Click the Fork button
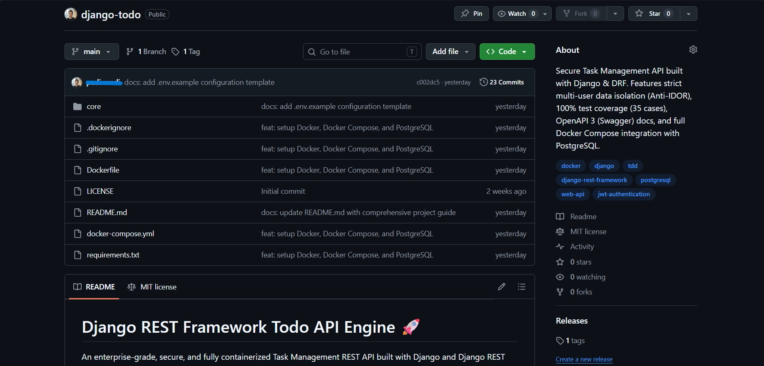Image resolution: width=764 pixels, height=366 pixels. tap(581, 14)
